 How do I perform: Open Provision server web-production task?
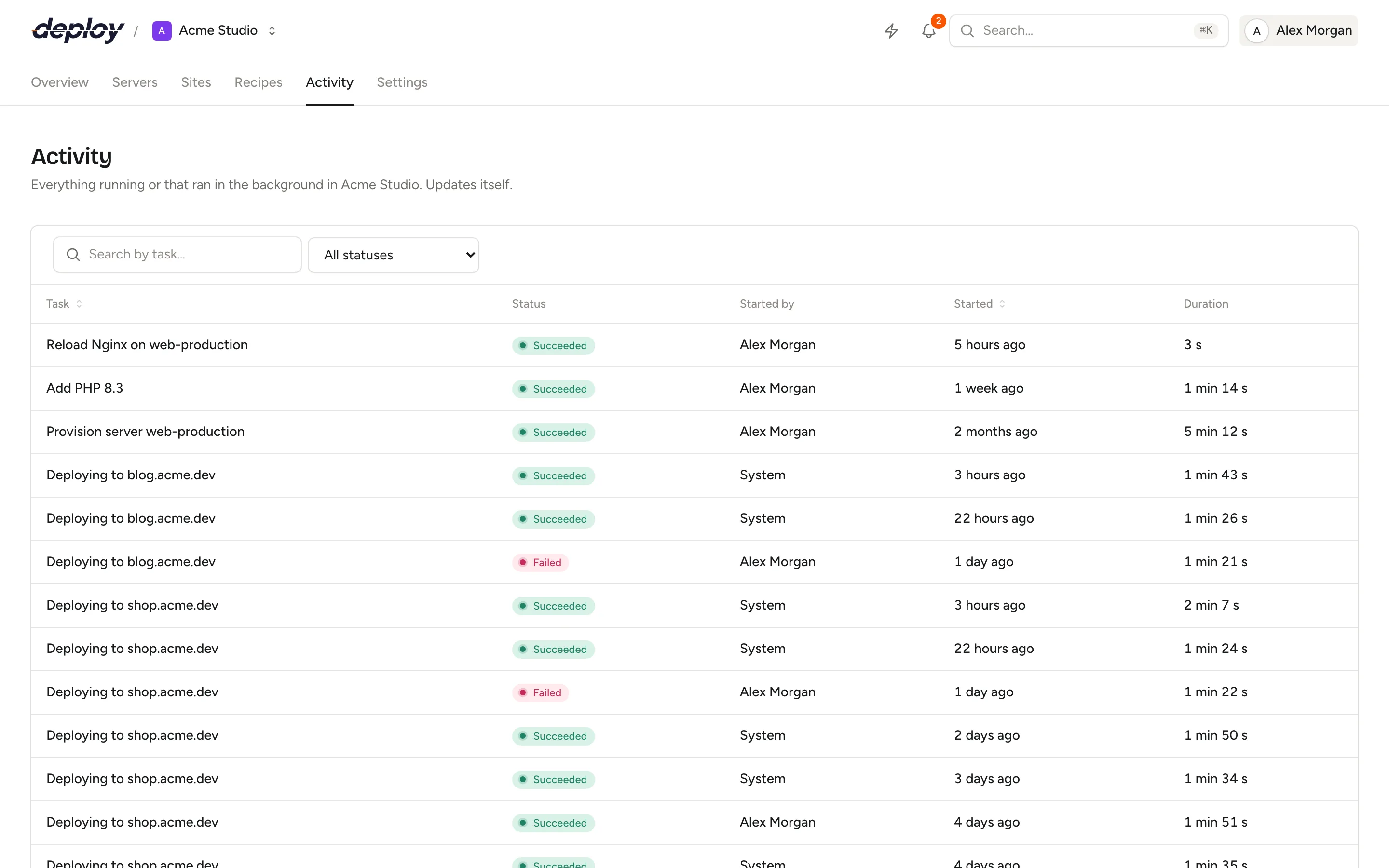145,432
